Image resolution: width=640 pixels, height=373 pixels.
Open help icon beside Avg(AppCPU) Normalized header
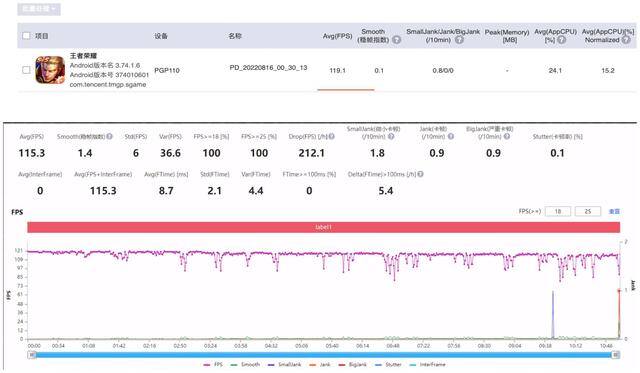626,40
